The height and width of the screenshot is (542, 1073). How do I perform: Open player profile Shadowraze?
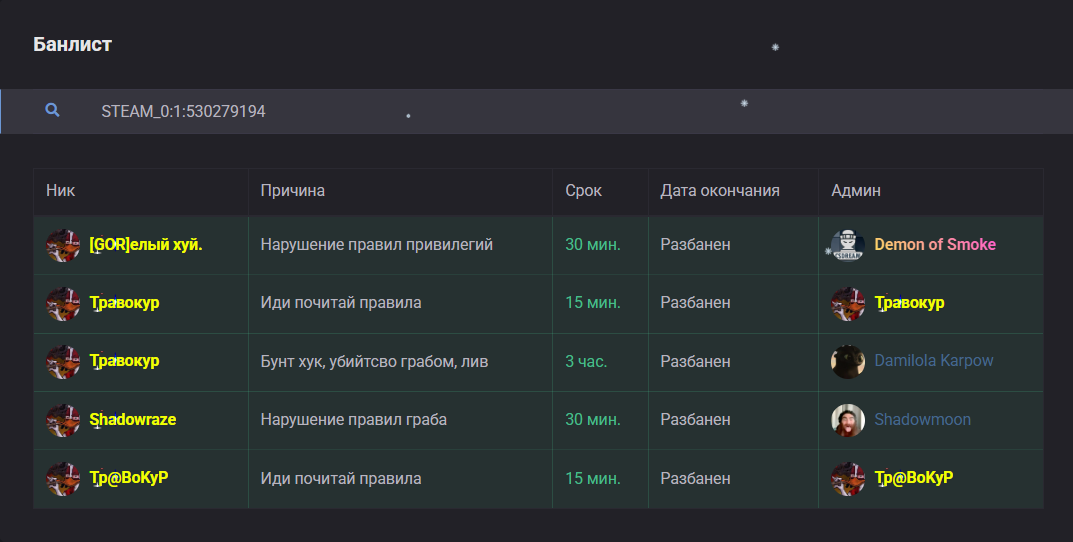tap(133, 420)
